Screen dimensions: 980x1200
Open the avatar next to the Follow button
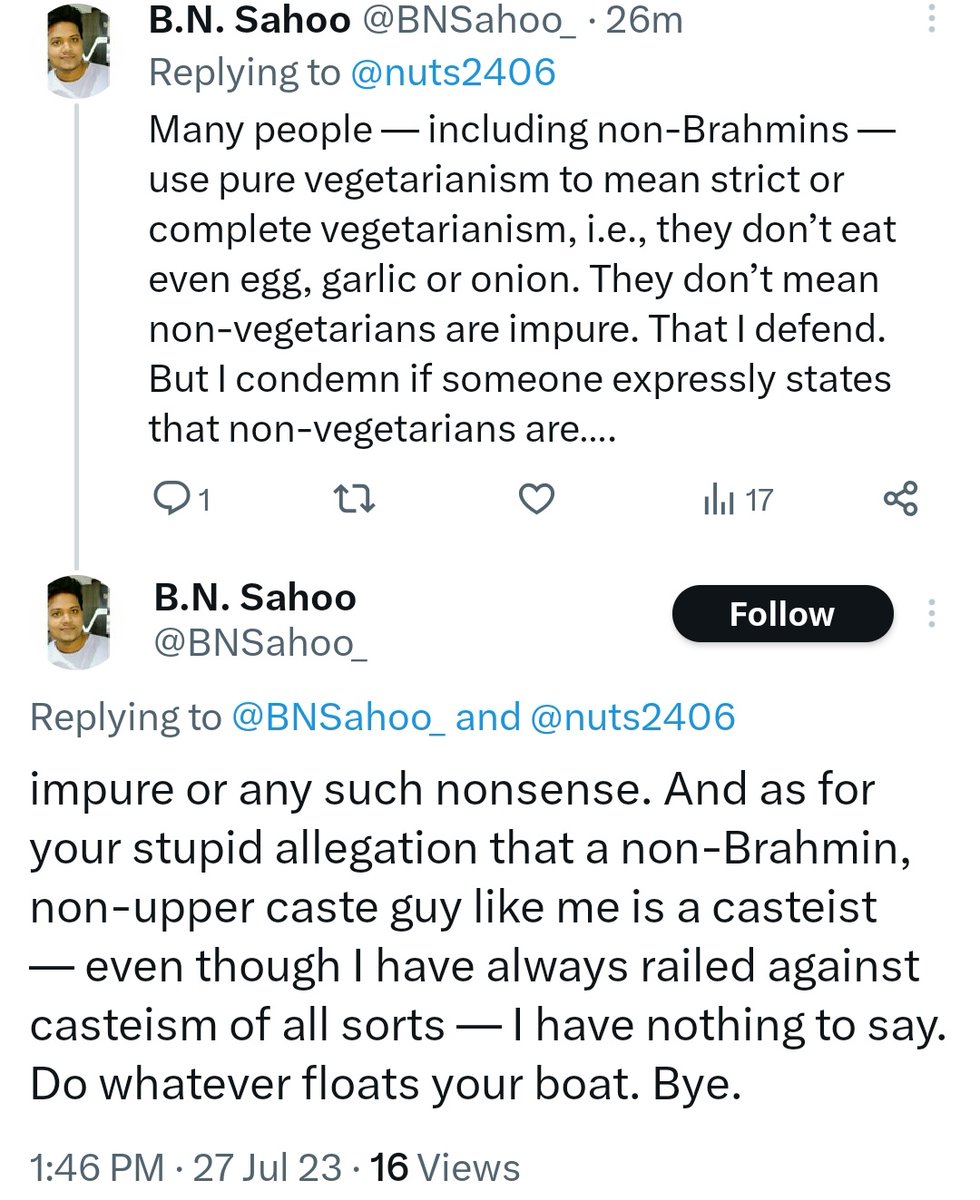pos(79,622)
